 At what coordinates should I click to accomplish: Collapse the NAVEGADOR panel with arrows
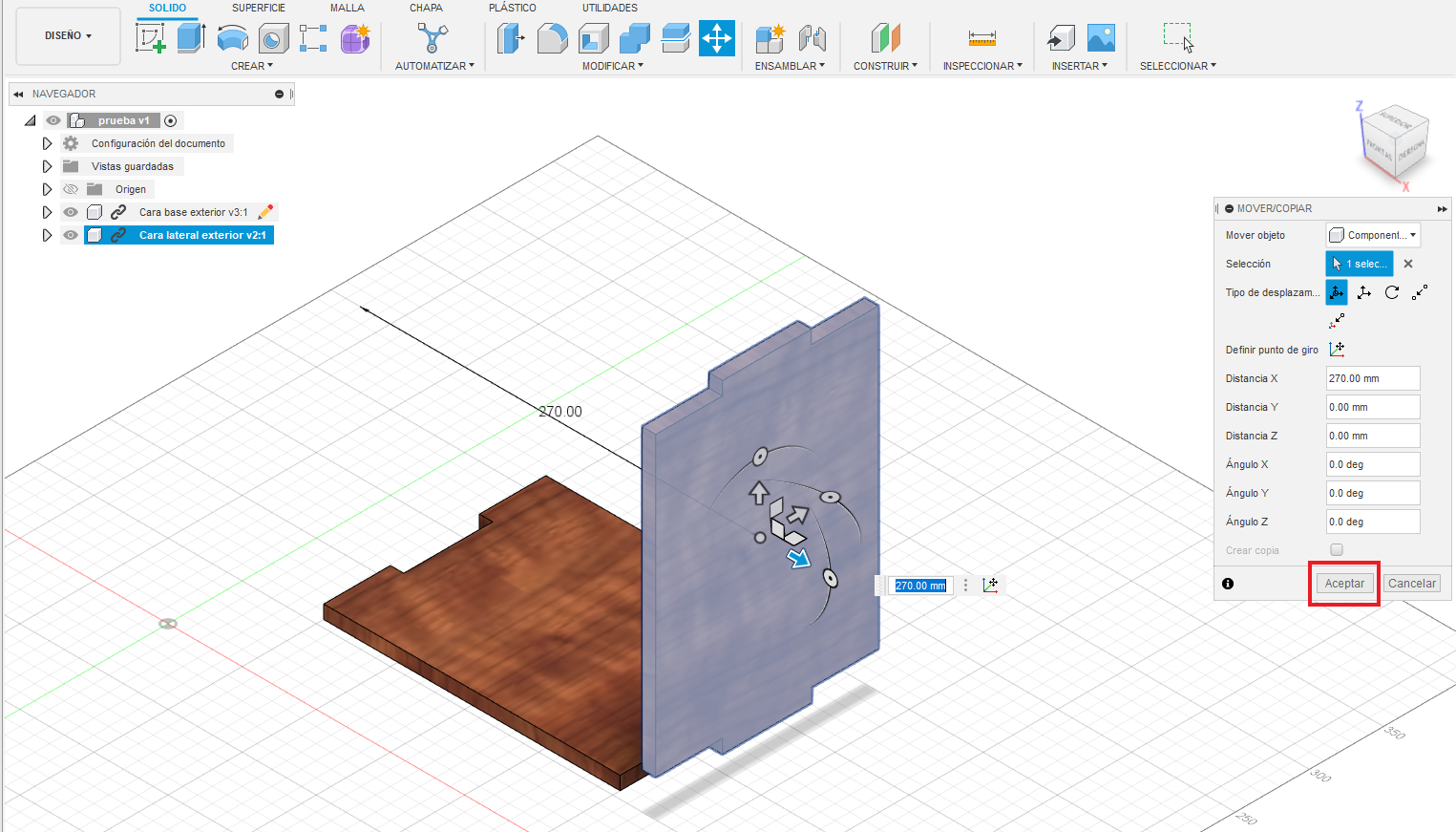coord(18,95)
